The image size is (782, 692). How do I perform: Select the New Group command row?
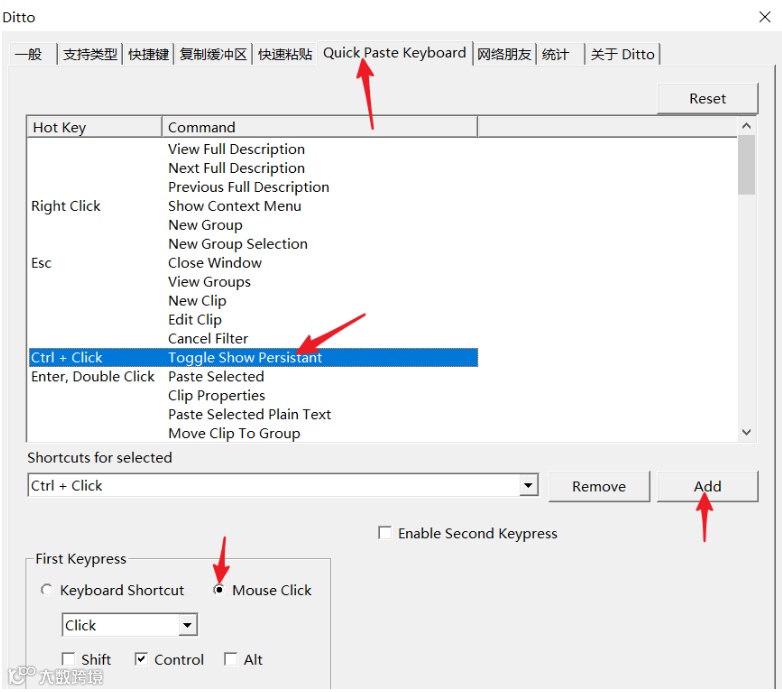coord(253,225)
